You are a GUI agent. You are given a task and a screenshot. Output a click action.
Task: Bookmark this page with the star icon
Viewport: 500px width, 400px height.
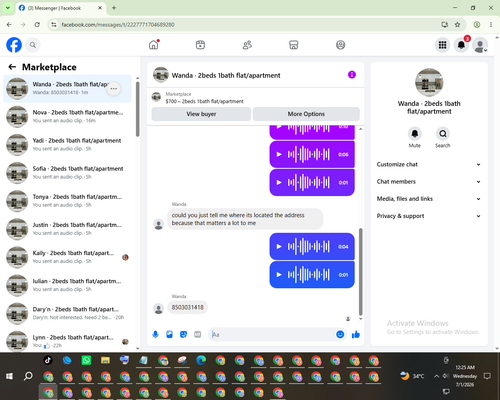(x=457, y=25)
